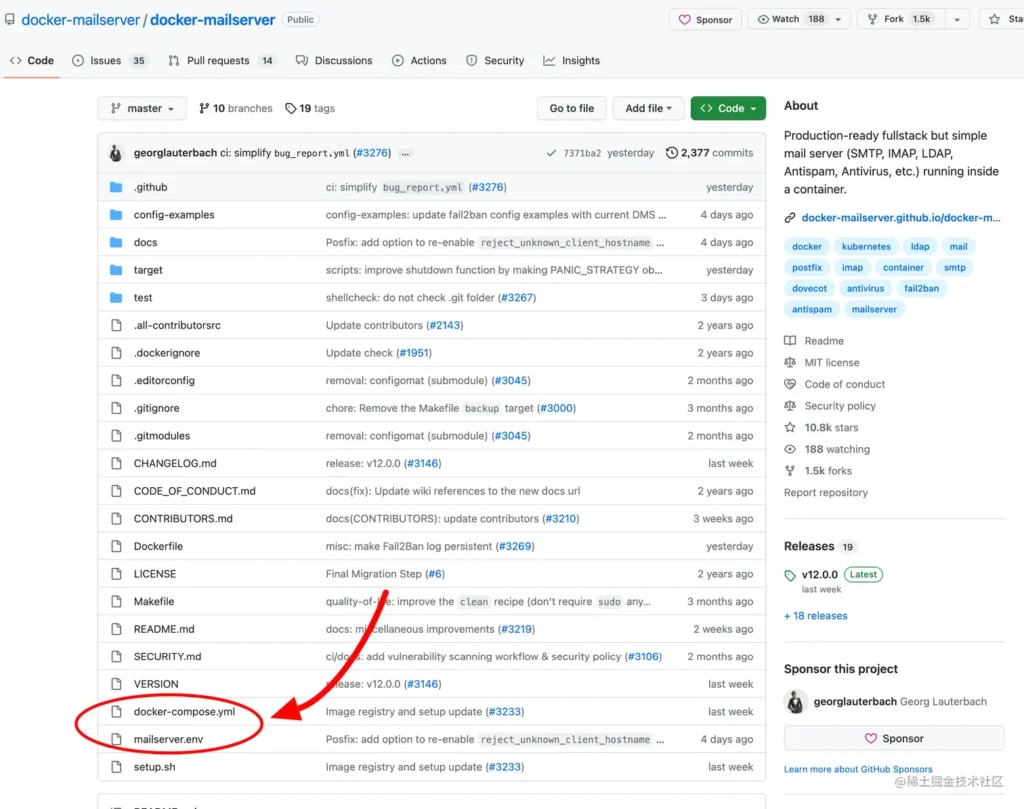Screen dimensions: 1024x809
Task: Open the Makefile file
Action: point(154,602)
